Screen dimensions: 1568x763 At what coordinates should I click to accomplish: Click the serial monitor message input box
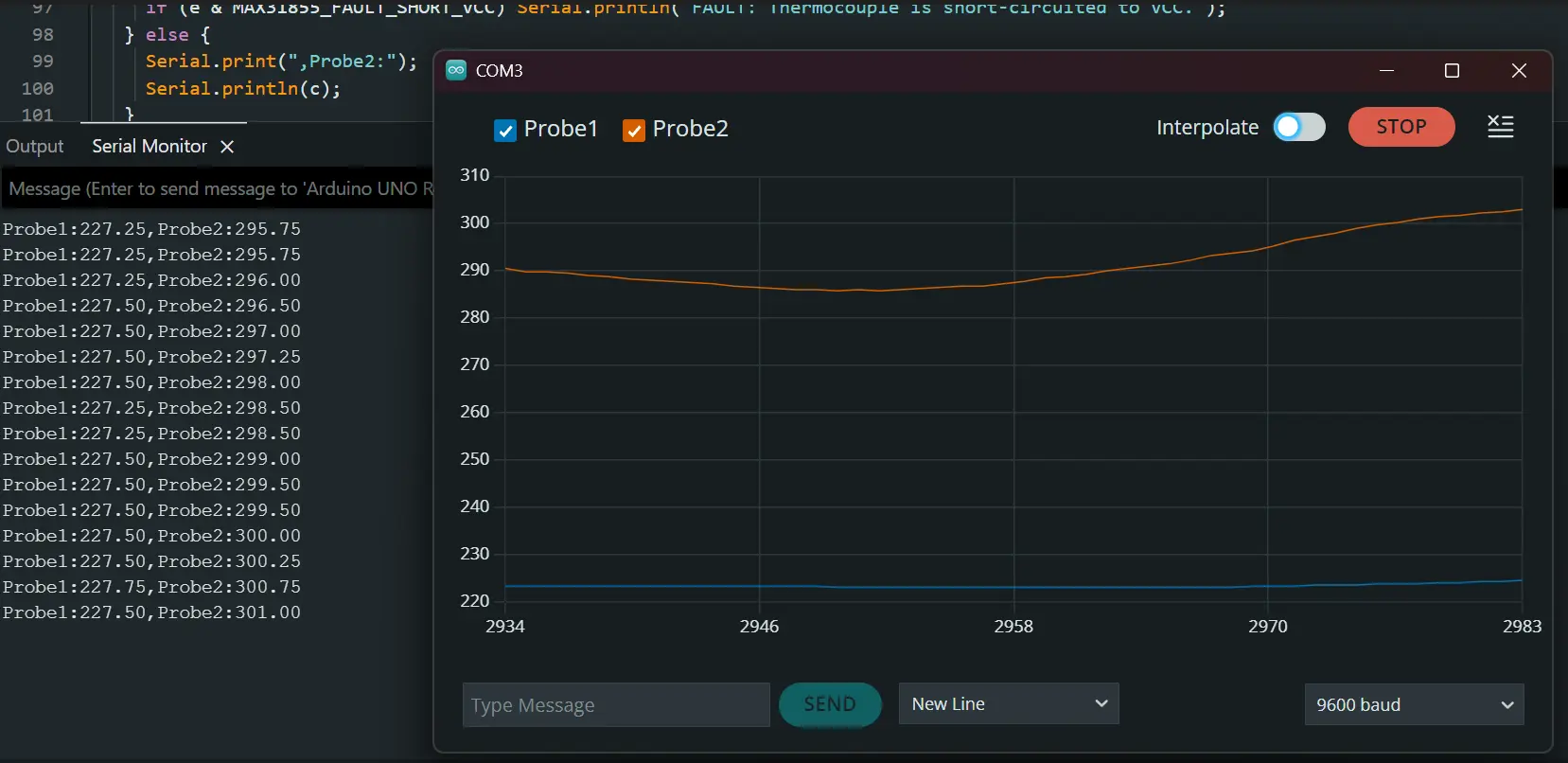(217, 188)
